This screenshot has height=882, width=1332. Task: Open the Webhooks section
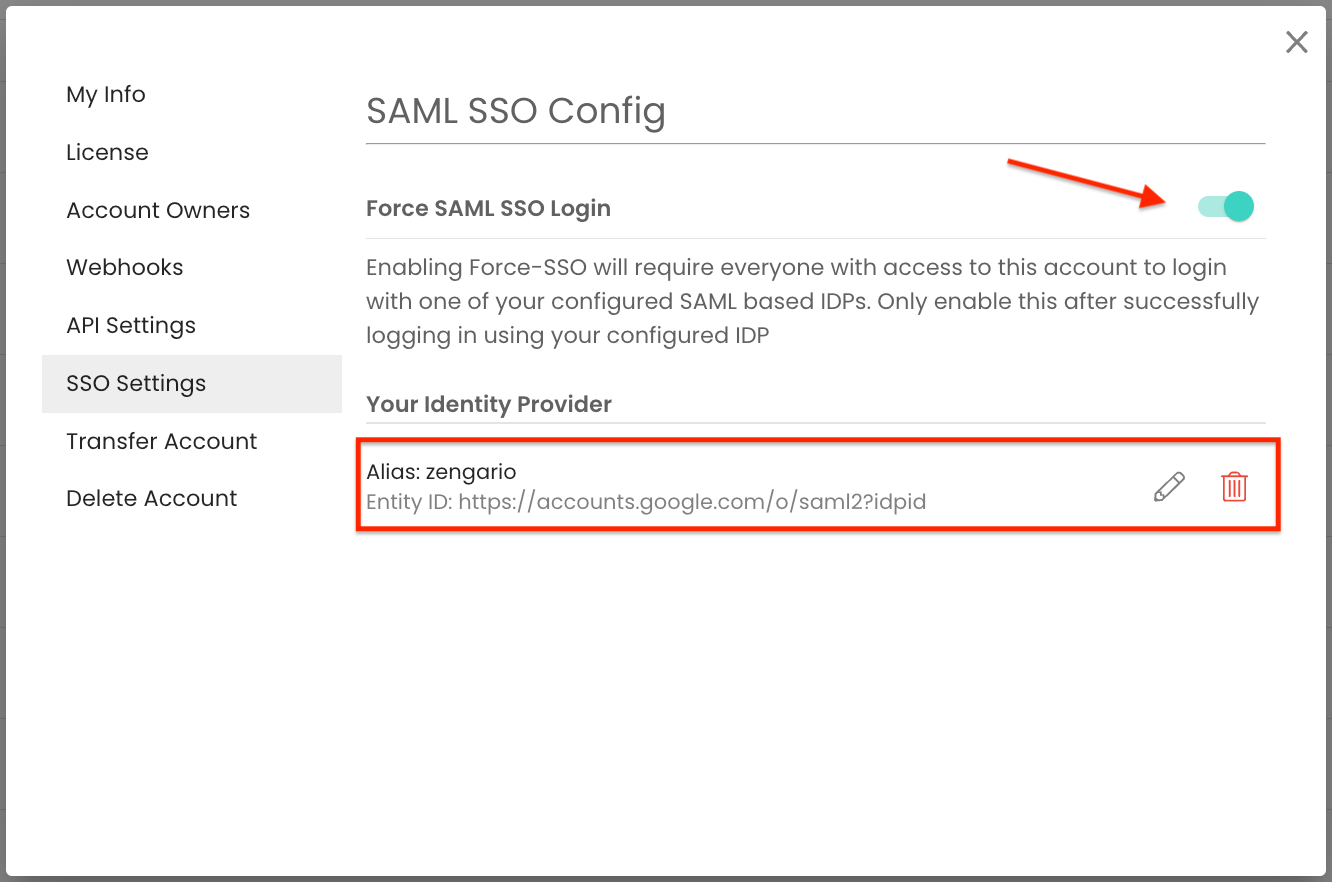coord(124,267)
